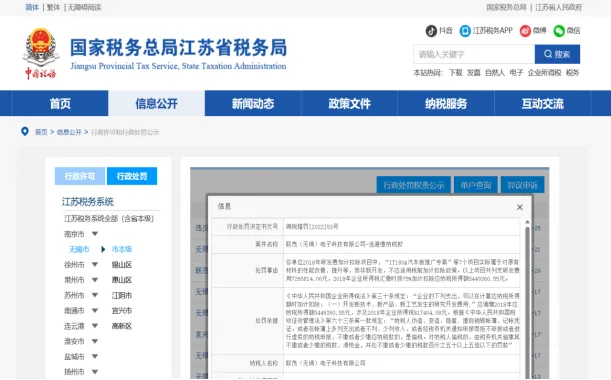The height and width of the screenshot is (380, 611).
Task: Open the Douyin (抖音) icon link
Action: click(x=431, y=30)
